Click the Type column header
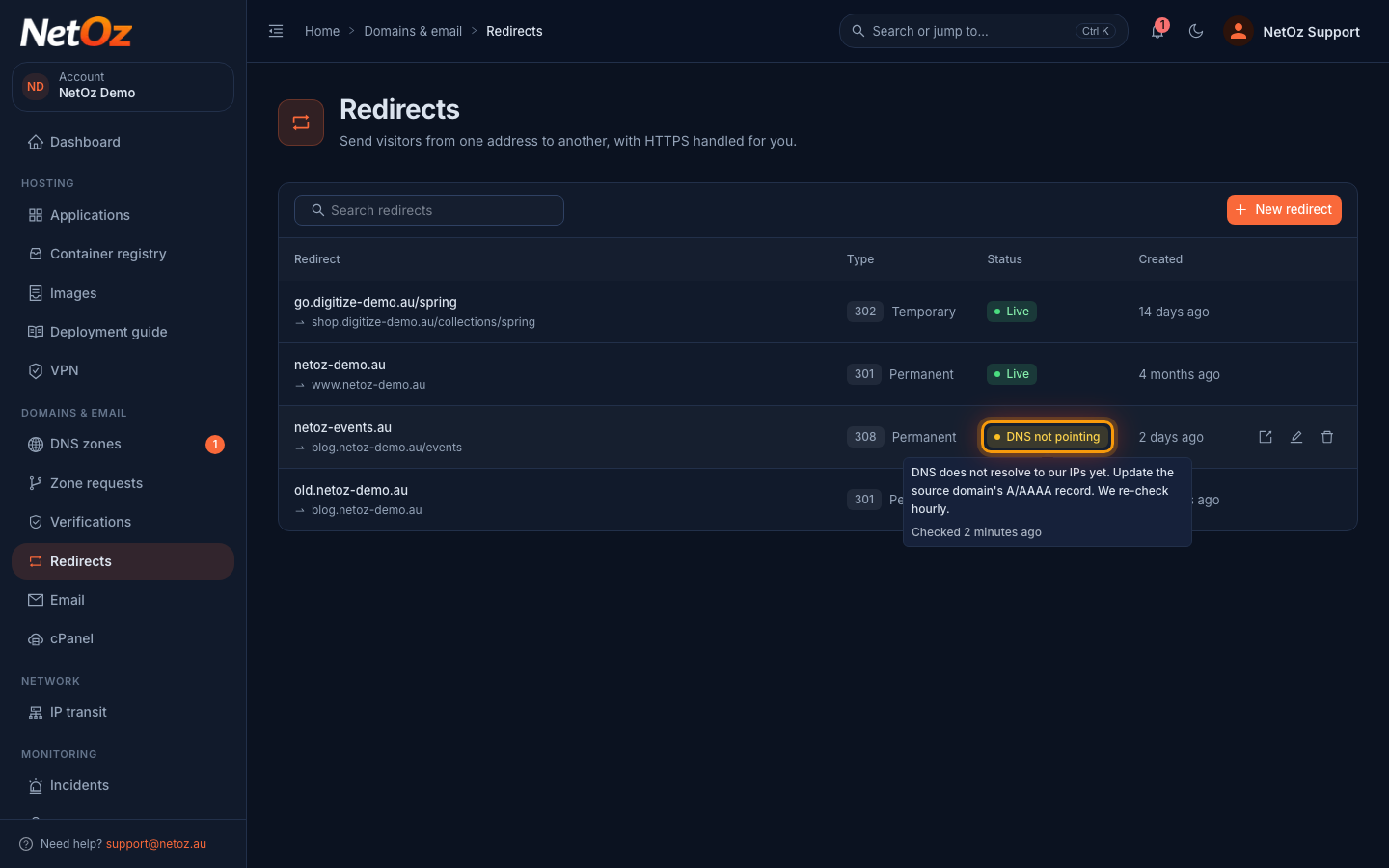Viewport: 1389px width, 868px height. point(860,259)
